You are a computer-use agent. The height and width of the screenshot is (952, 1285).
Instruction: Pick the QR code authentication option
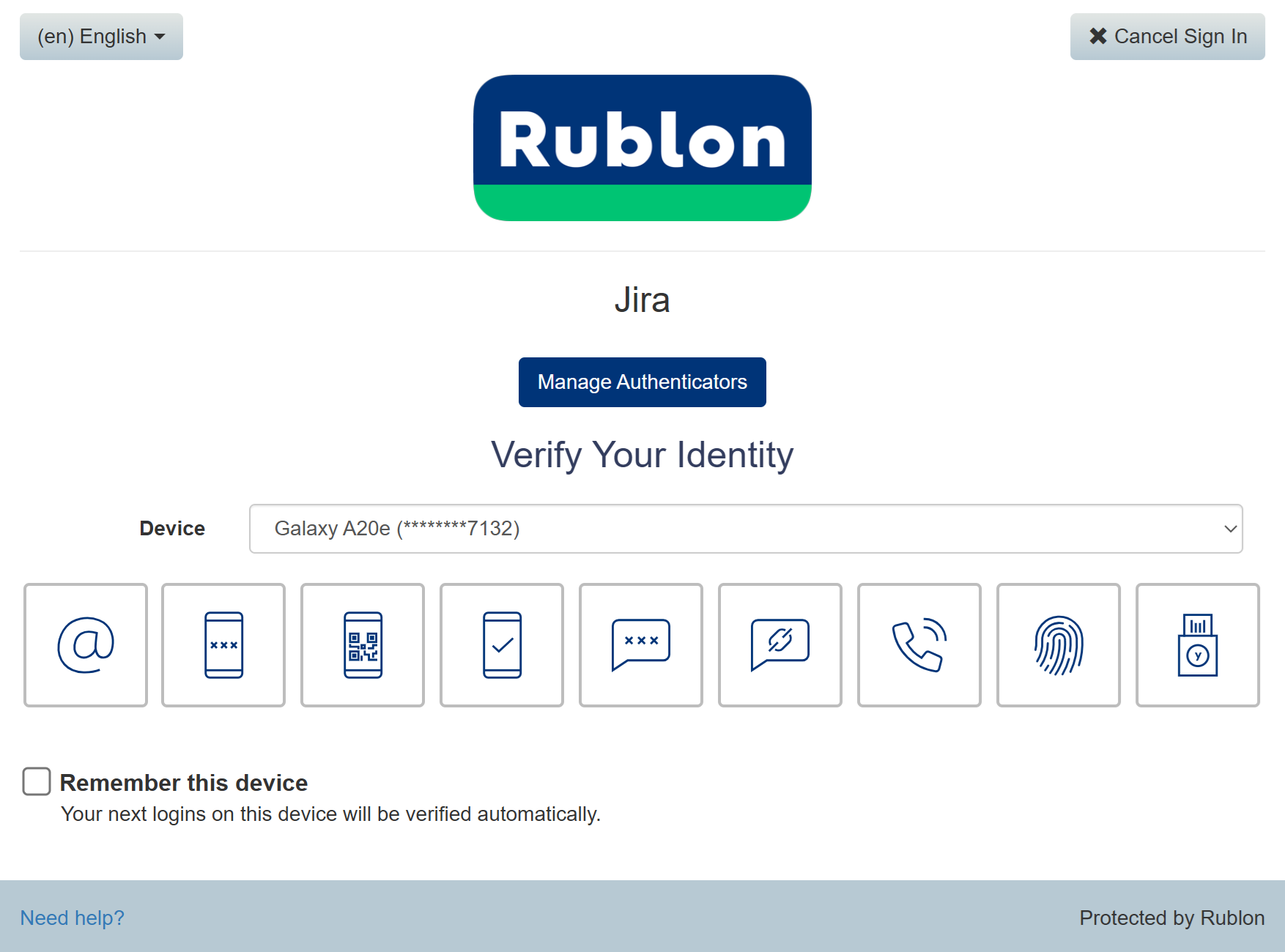coord(363,645)
